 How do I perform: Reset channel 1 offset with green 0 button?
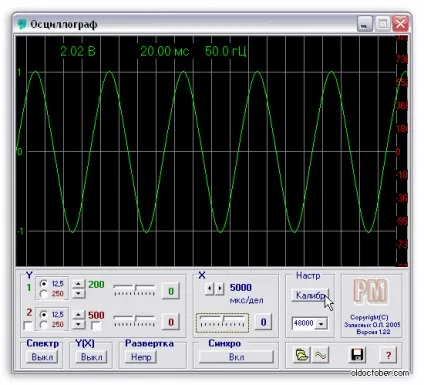(x=171, y=291)
